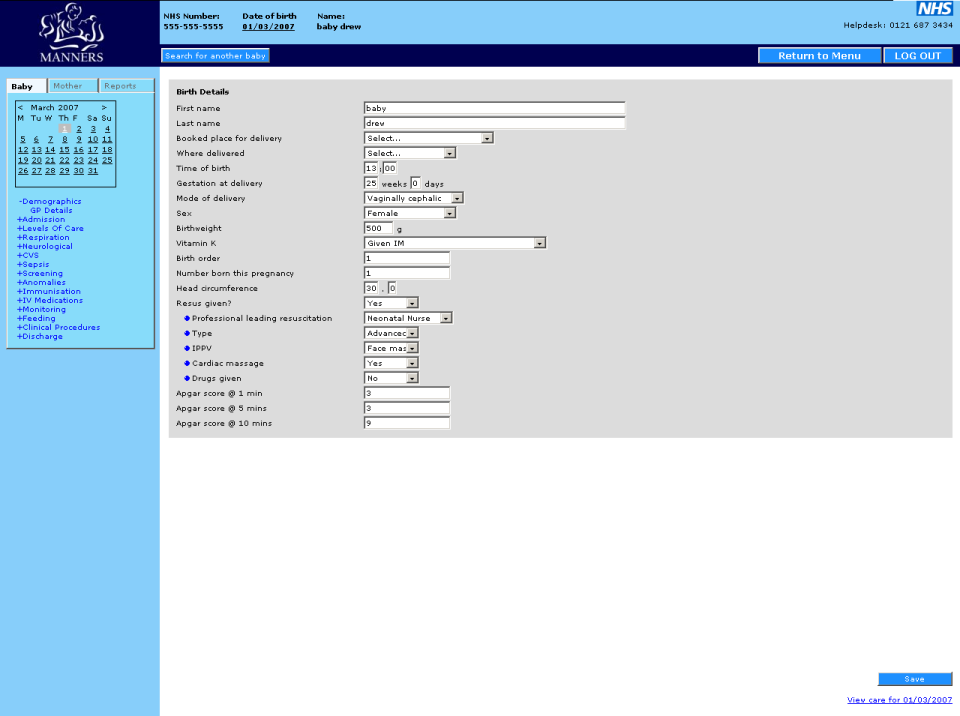This screenshot has height=716, width=960.
Task: Click the NHS logo
Action: (x=934, y=9)
